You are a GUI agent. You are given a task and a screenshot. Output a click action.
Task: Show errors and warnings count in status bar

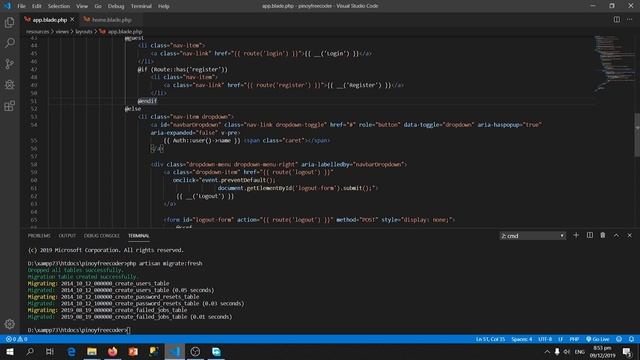pyautogui.click(x=17, y=339)
